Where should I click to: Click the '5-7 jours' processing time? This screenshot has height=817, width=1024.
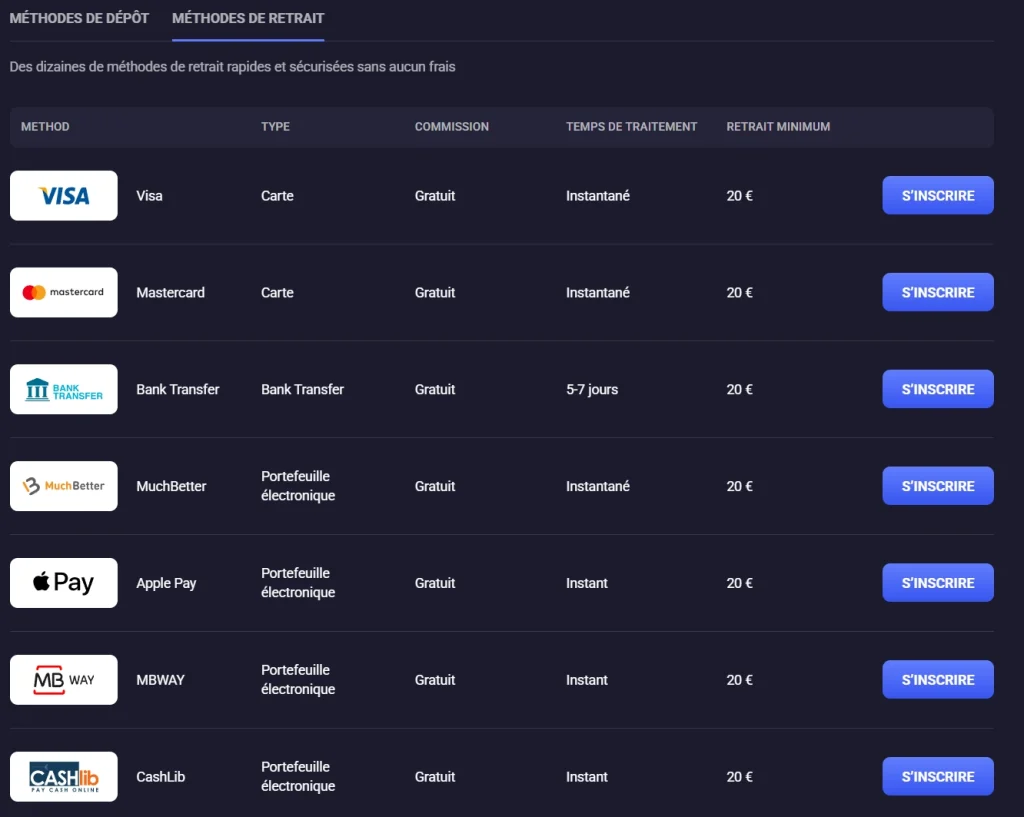(592, 390)
